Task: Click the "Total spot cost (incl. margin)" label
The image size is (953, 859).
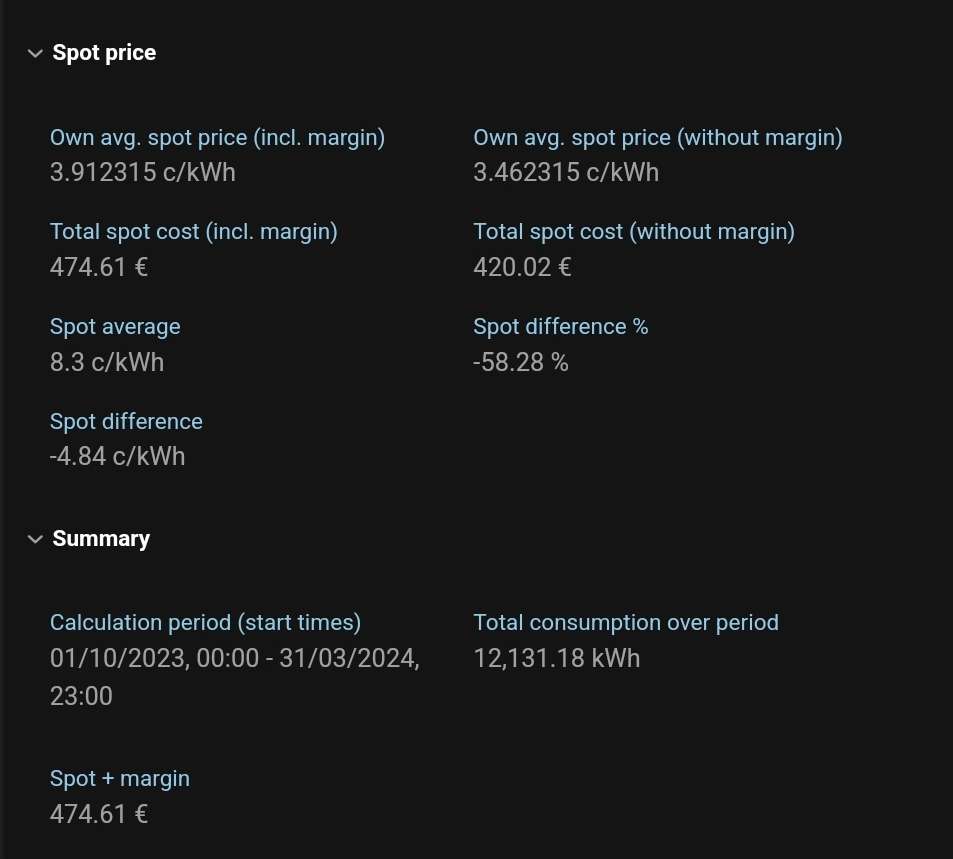Action: (x=194, y=232)
